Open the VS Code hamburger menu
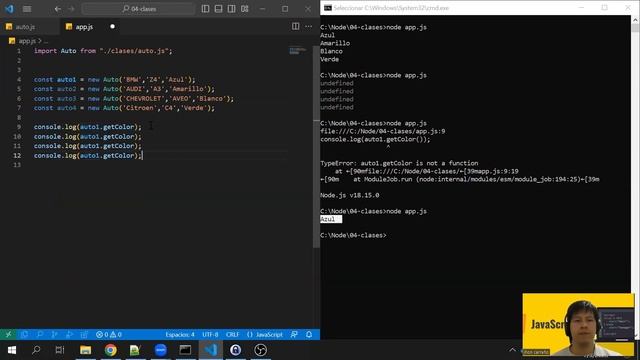Screen dimensions: 640x360 click(x=27, y=9)
